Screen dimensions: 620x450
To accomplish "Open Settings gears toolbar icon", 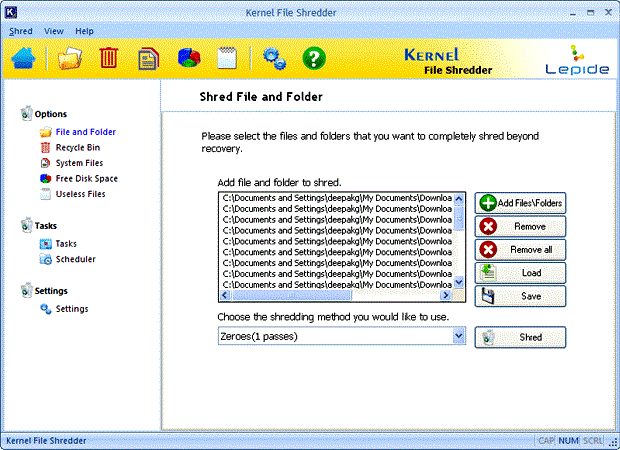I will pyautogui.click(x=274, y=59).
